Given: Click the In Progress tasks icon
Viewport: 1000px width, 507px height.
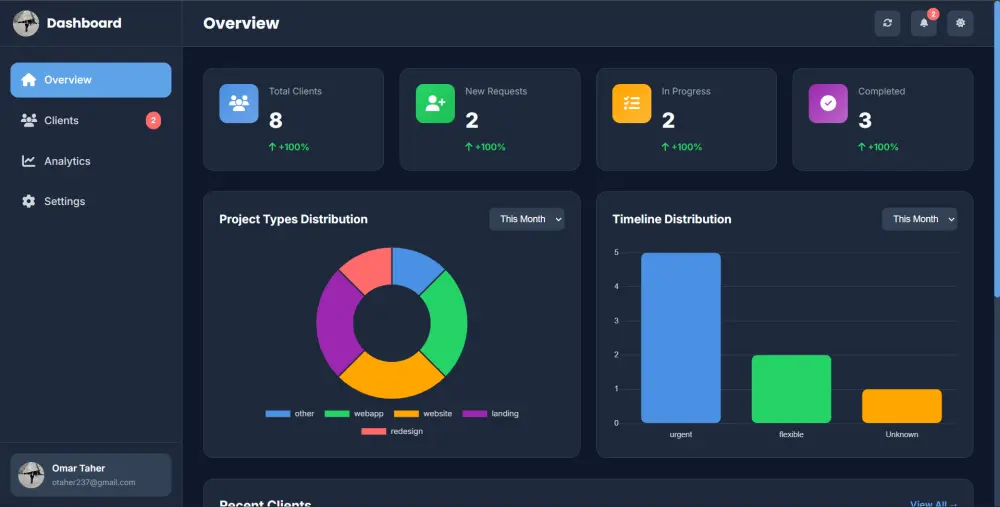Looking at the screenshot, I should 631,103.
